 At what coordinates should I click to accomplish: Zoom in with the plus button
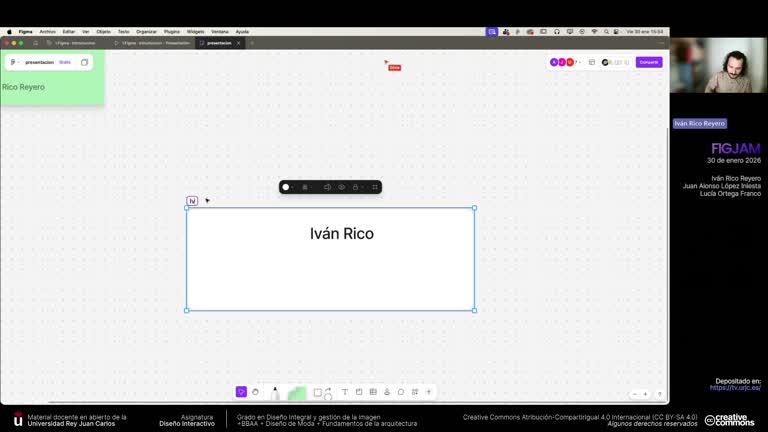[646, 394]
